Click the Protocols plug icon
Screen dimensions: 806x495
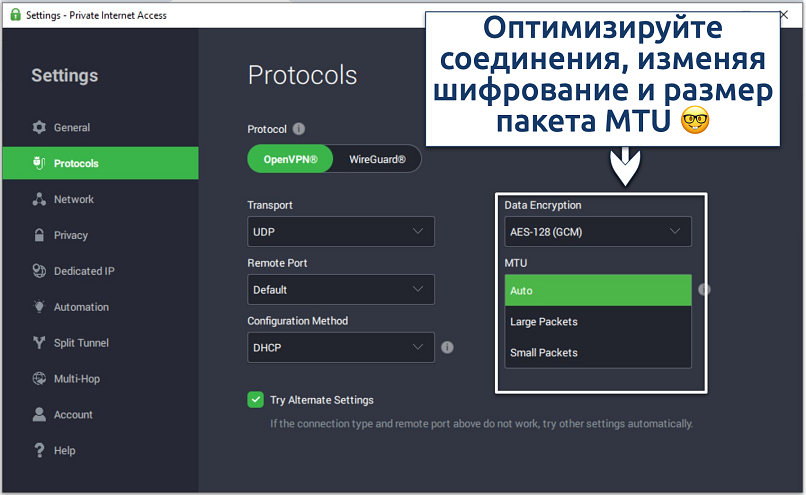(39, 163)
